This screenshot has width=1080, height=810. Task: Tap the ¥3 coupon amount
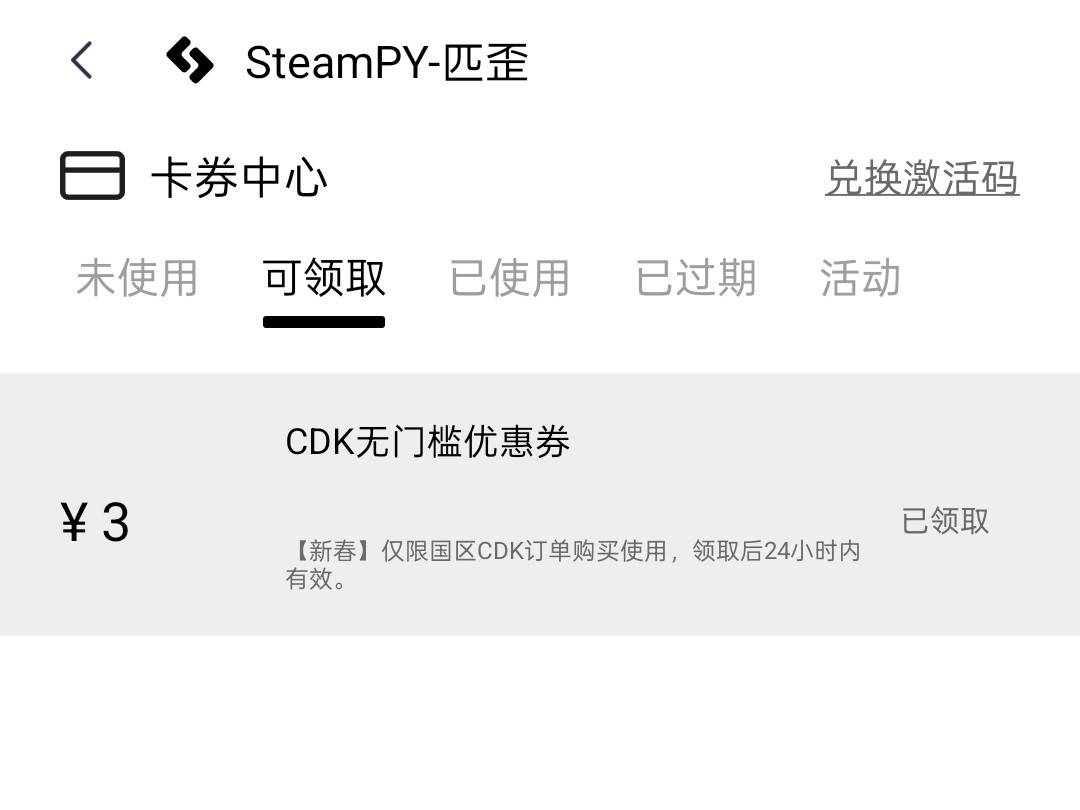tap(95, 522)
